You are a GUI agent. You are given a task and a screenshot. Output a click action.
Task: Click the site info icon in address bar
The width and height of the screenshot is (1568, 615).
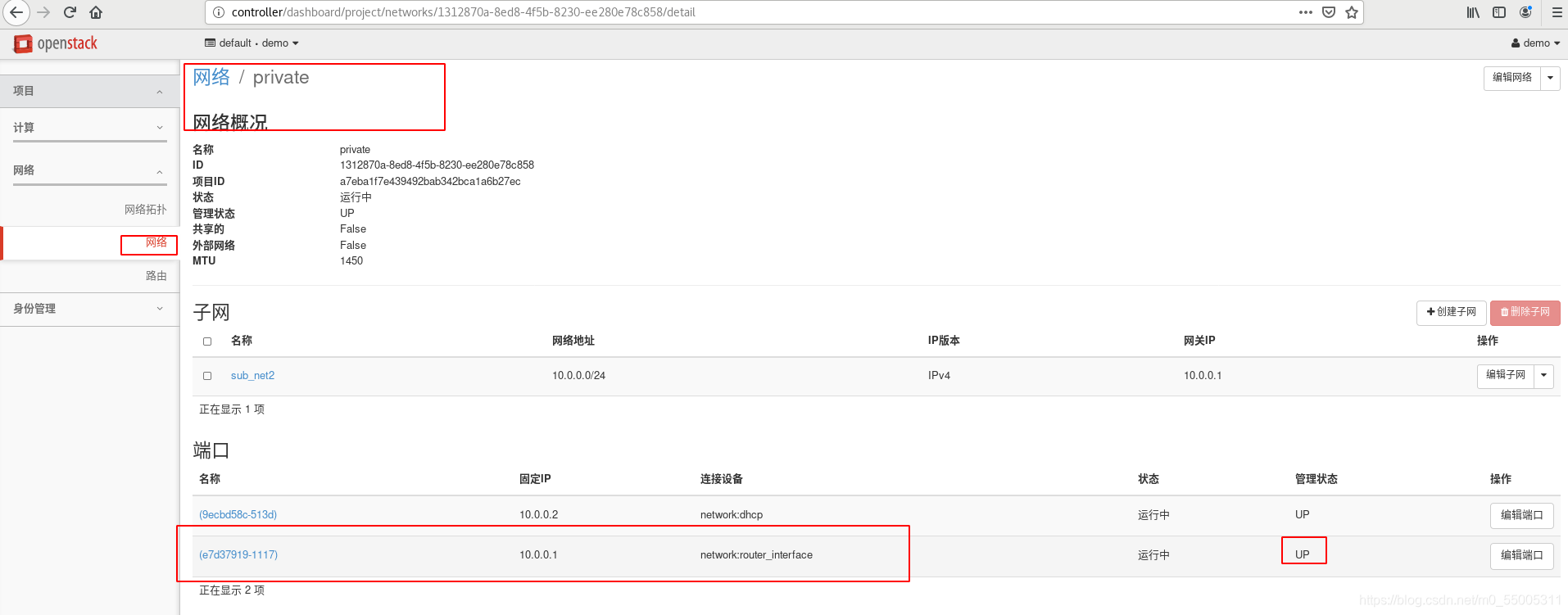click(219, 12)
